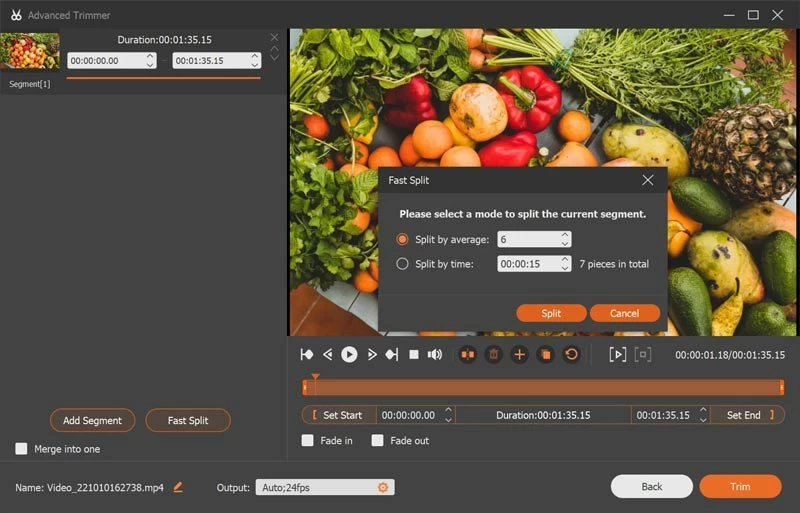Stop video playback
This screenshot has height=513, width=800.
(x=414, y=354)
